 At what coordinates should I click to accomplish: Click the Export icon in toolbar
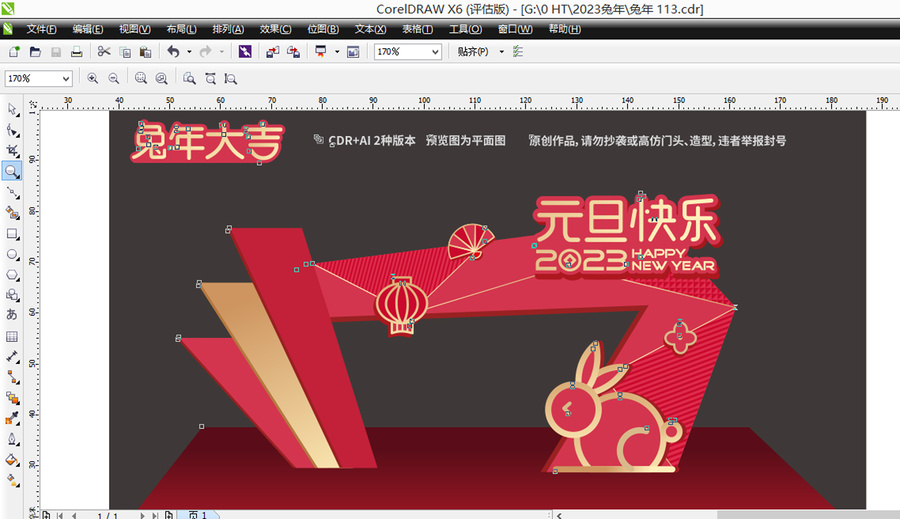[293, 52]
